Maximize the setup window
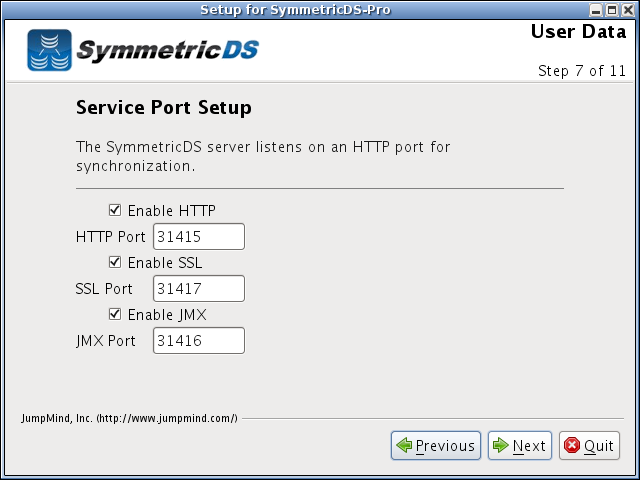Viewport: 640px width, 480px height. 612,10
